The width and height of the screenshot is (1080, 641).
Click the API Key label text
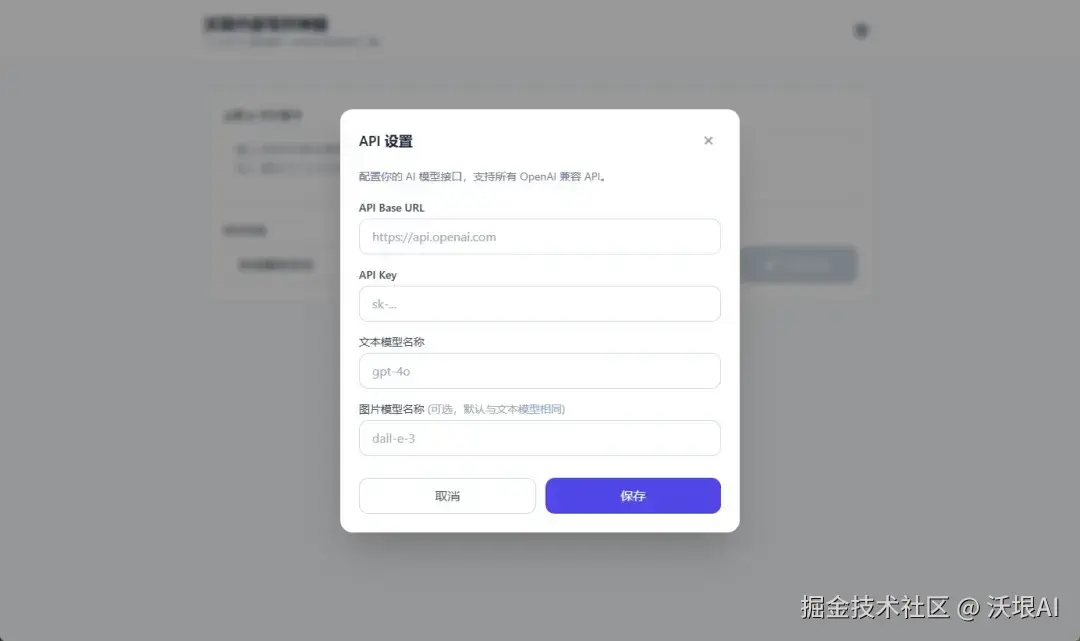[377, 275]
